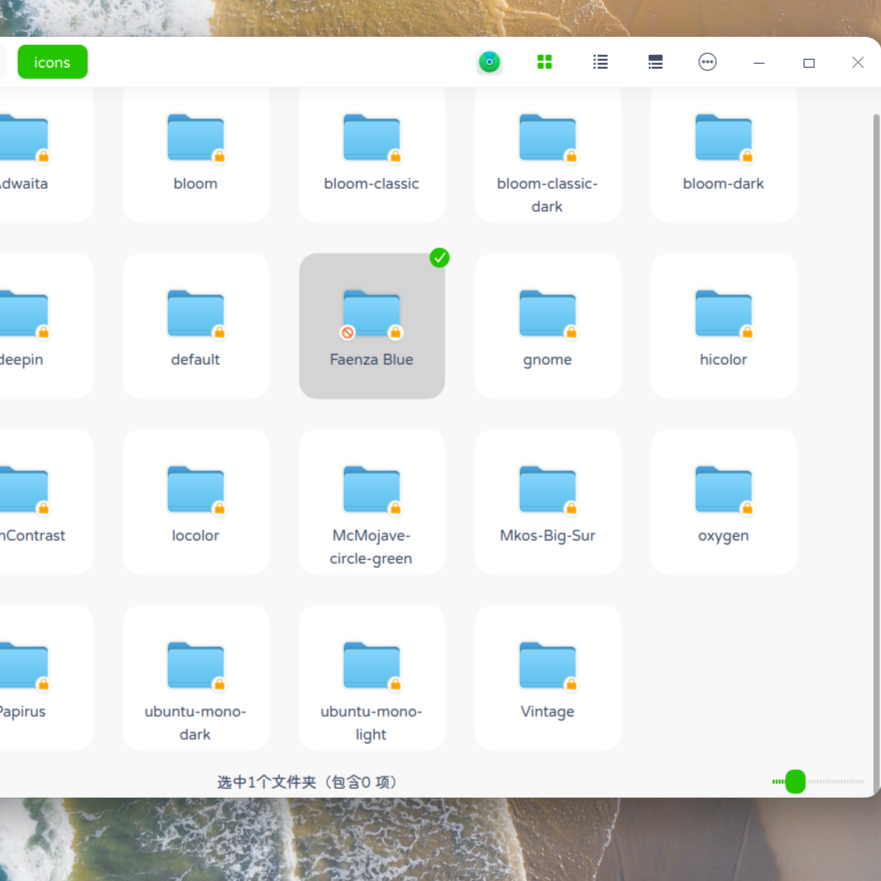Click the icons breadcrumb button
Screen dimensions: 881x881
(x=52, y=62)
